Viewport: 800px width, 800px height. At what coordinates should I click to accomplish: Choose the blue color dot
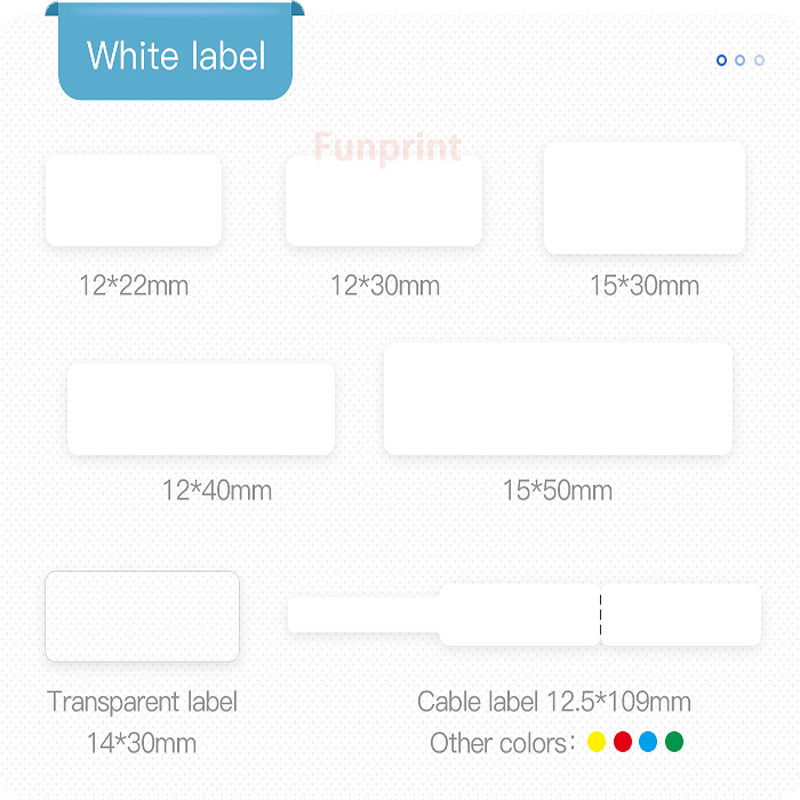click(648, 741)
